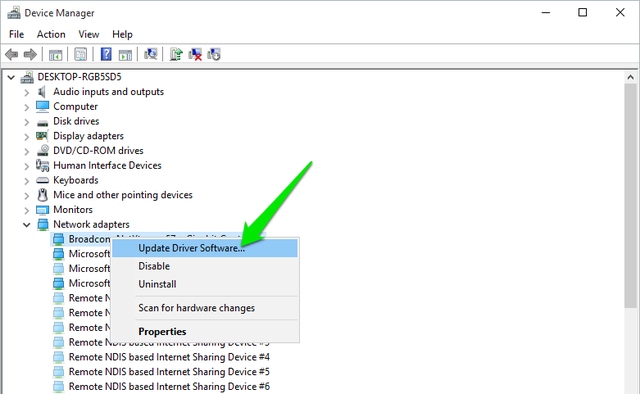This screenshot has height=394, width=640.
Task: Expand the Keyboards node
Action: pyautogui.click(x=27, y=180)
